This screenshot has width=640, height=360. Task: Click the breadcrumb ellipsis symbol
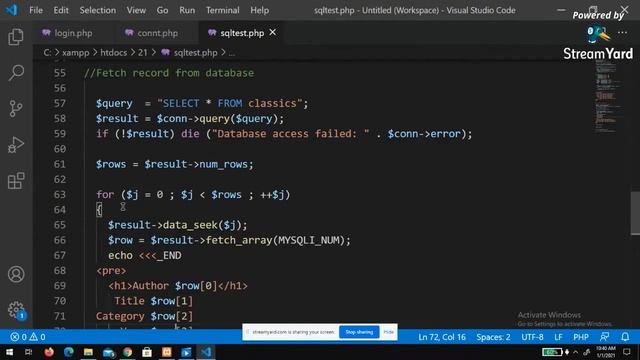(231, 53)
